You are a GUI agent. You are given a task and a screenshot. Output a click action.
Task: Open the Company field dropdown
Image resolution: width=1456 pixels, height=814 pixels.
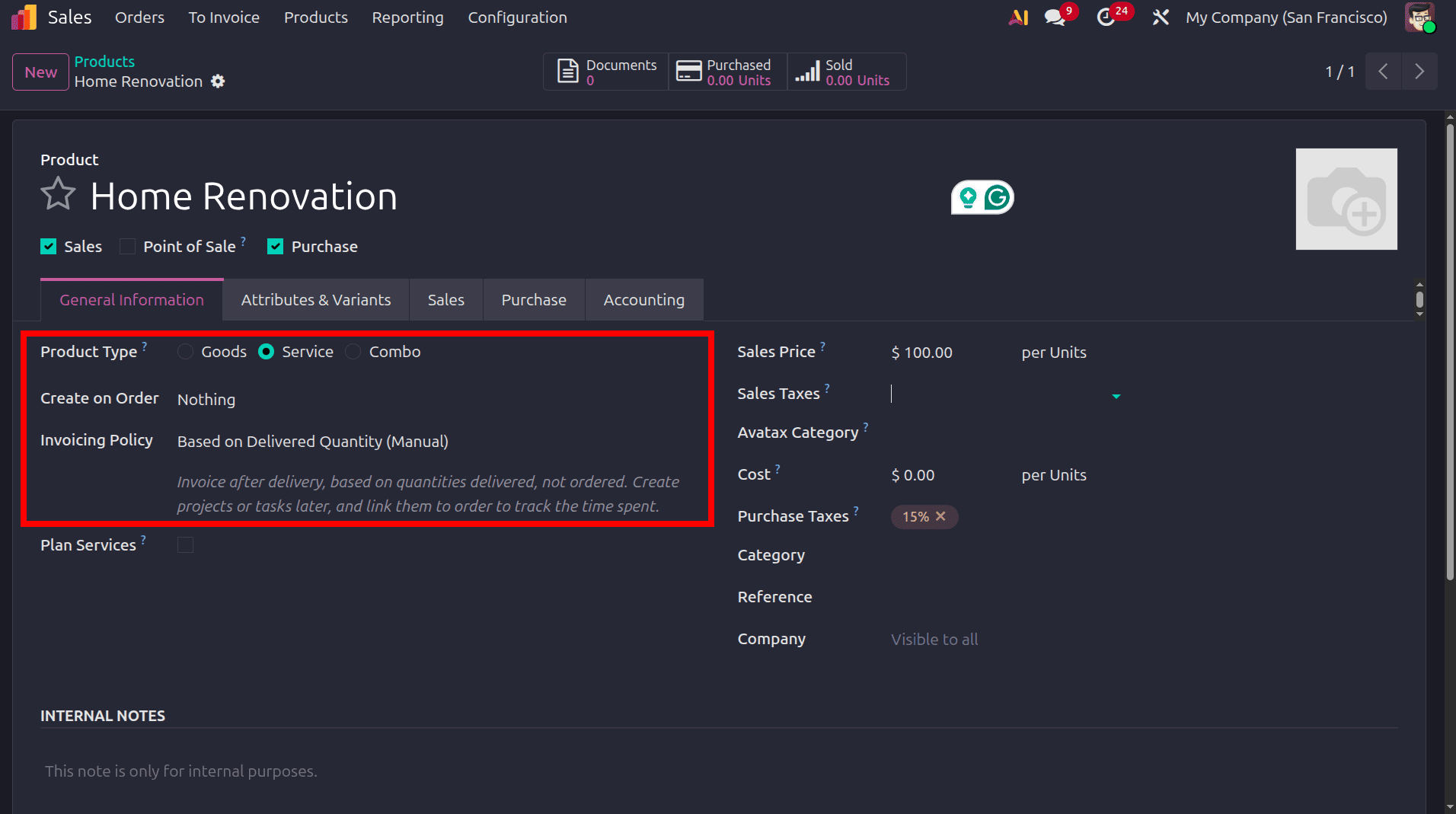pos(1006,640)
